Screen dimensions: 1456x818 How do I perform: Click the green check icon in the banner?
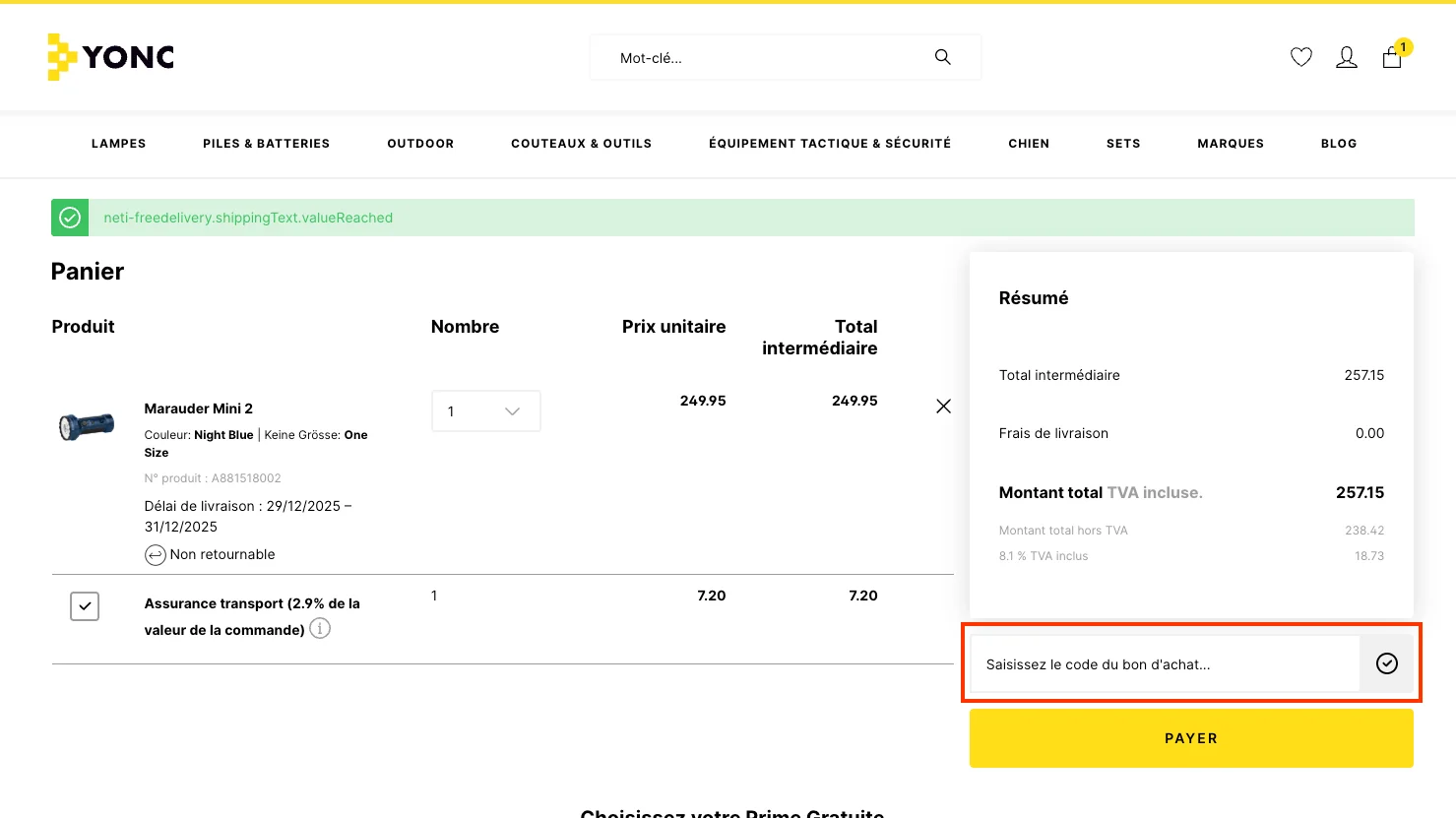pos(70,217)
